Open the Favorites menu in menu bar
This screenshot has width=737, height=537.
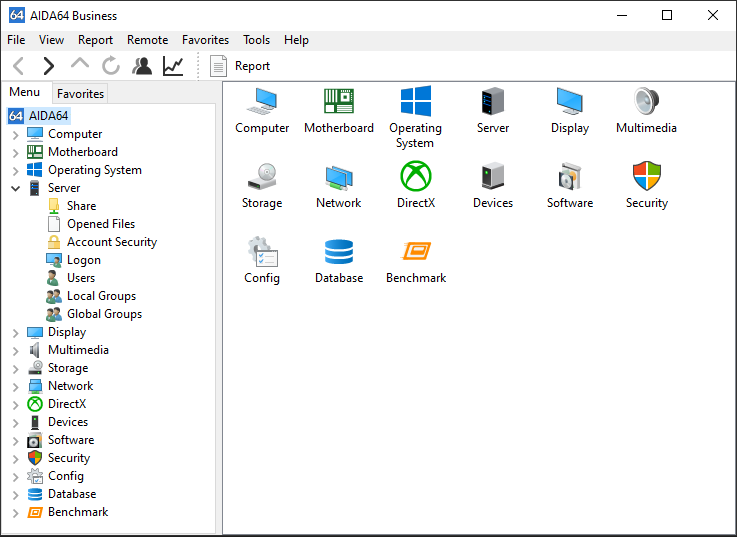click(x=205, y=40)
